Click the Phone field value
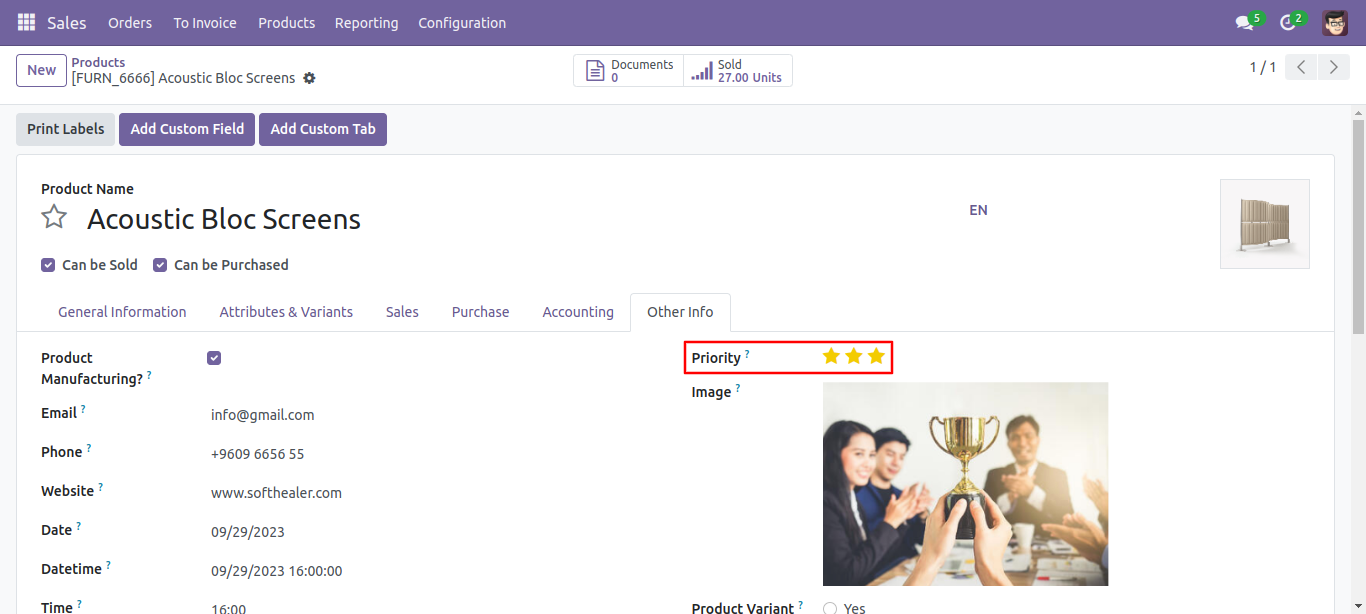 tap(257, 454)
